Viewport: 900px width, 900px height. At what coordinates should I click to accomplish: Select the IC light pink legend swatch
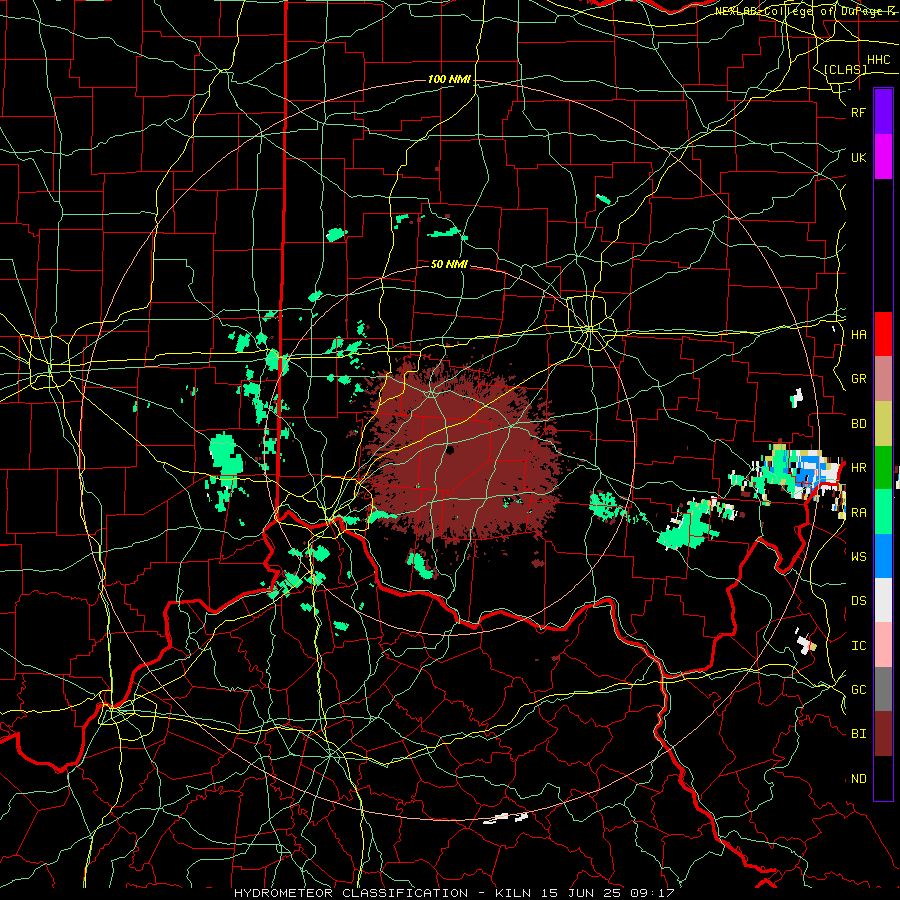click(x=883, y=645)
